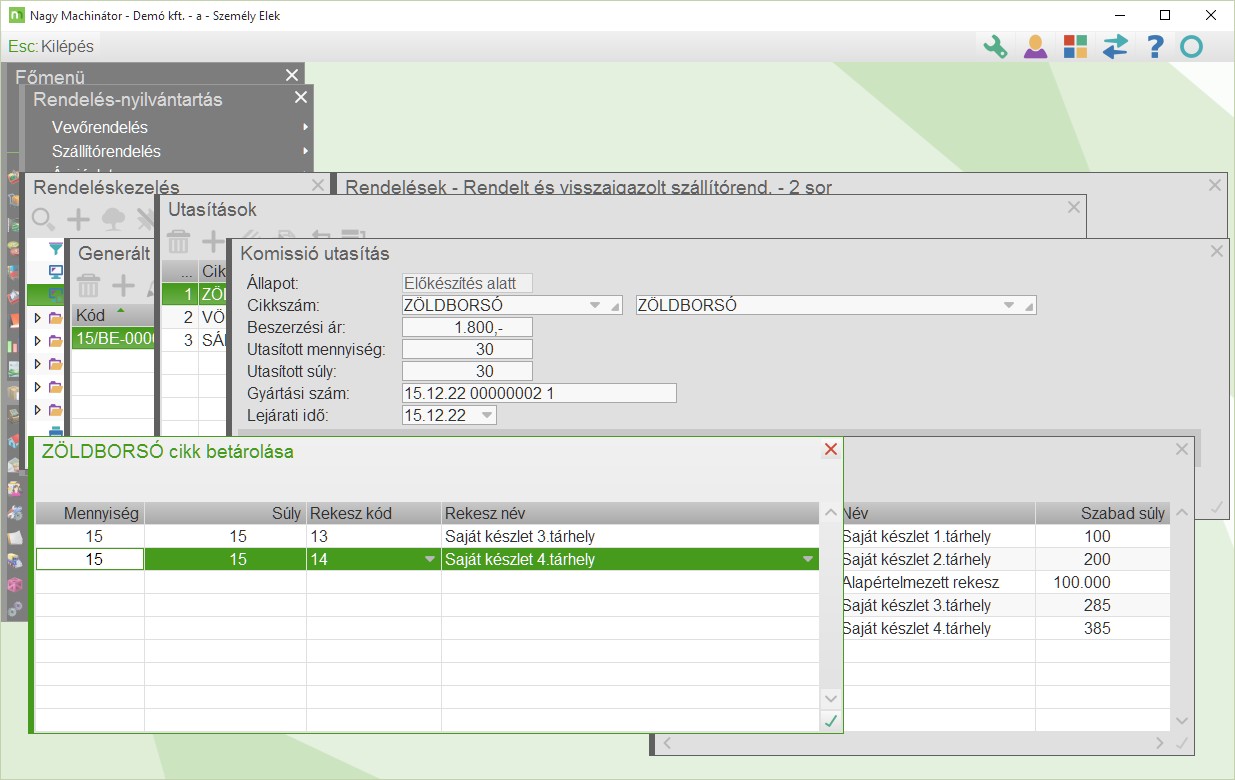Sort by the Kód column header
The height and width of the screenshot is (780, 1235).
113,316
